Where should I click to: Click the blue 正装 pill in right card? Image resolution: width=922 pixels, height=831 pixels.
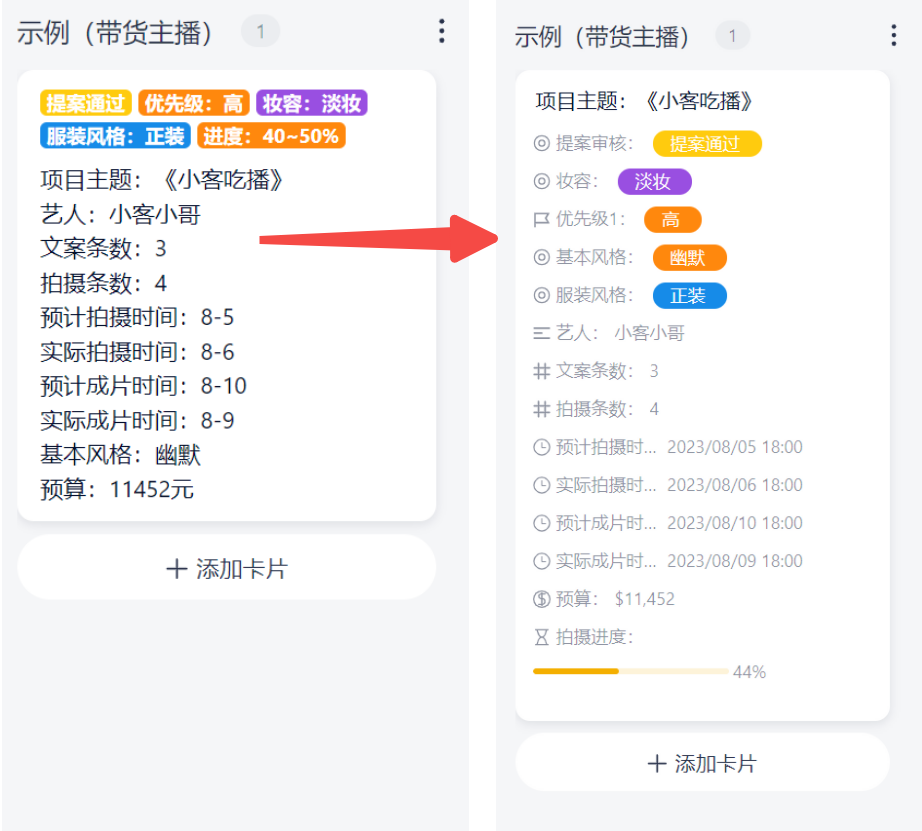[x=689, y=295]
